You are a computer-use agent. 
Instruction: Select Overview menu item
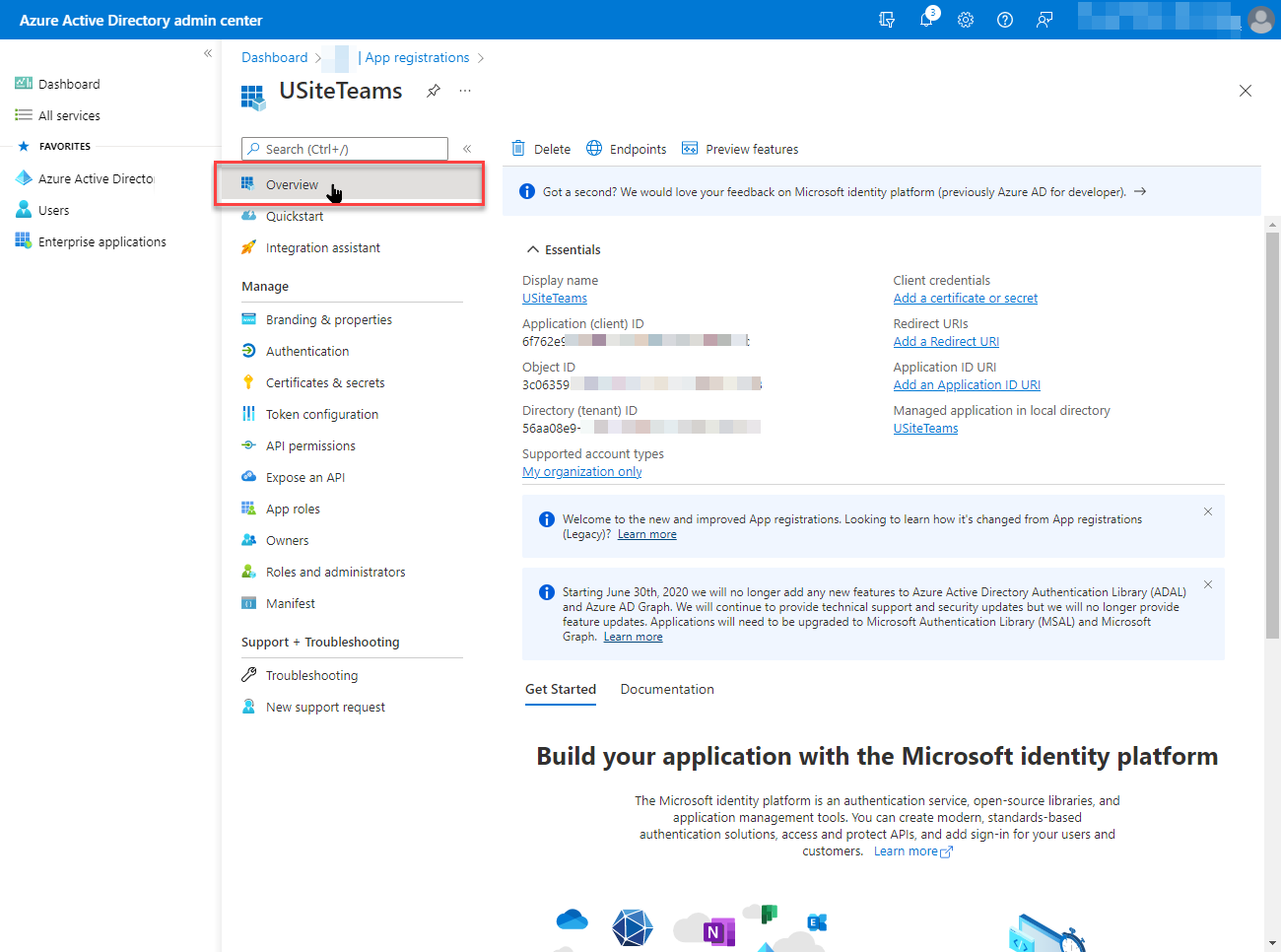pyautogui.click(x=350, y=184)
